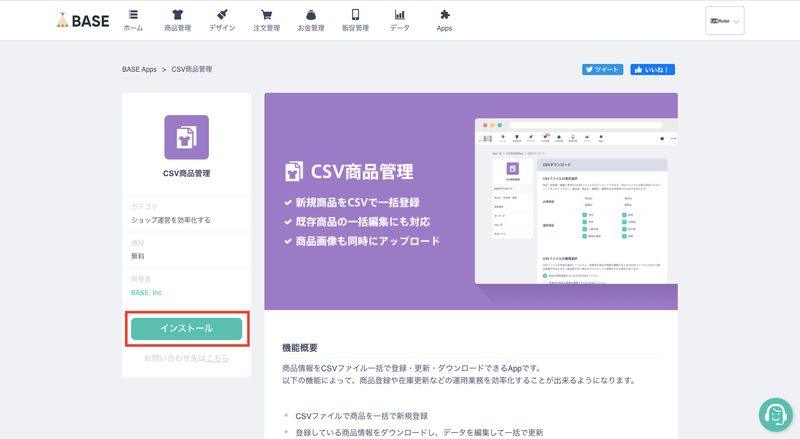Click the CSVファイルで商品を一括で新規登録 bullet

pos(362,416)
